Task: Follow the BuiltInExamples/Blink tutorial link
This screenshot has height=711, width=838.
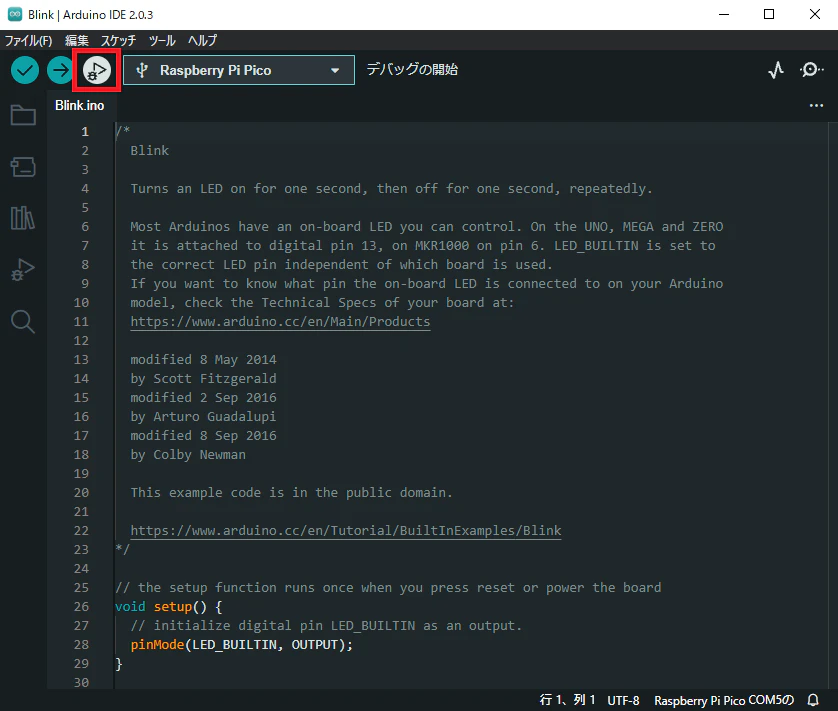Action: click(x=346, y=530)
